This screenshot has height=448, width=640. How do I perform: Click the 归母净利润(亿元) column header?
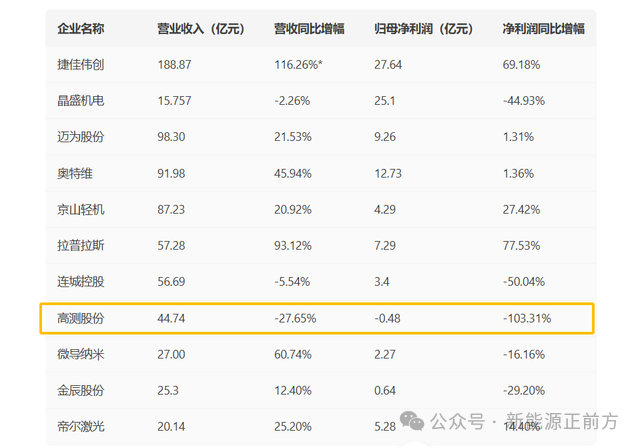coord(424,29)
